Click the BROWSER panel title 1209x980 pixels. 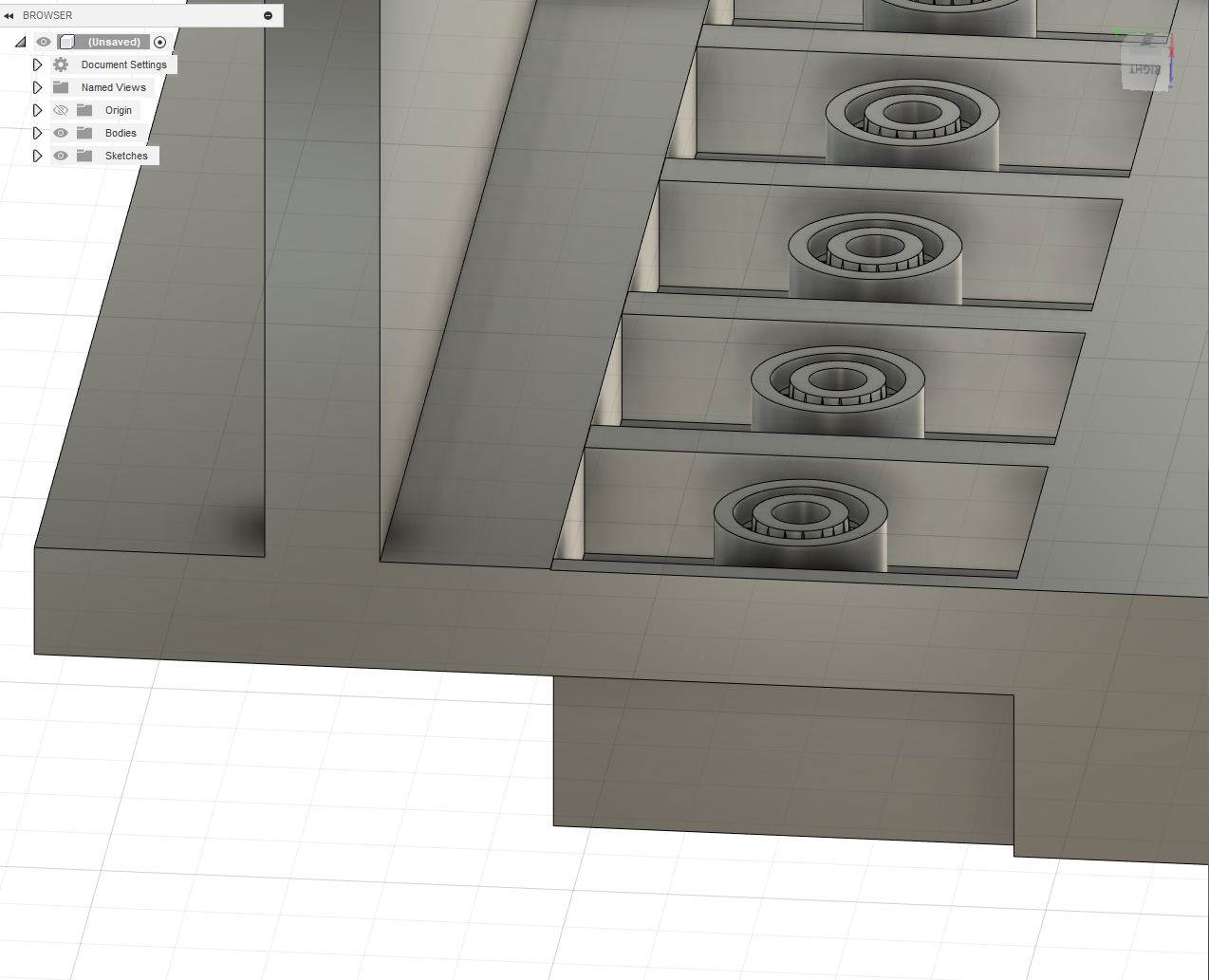47,16
